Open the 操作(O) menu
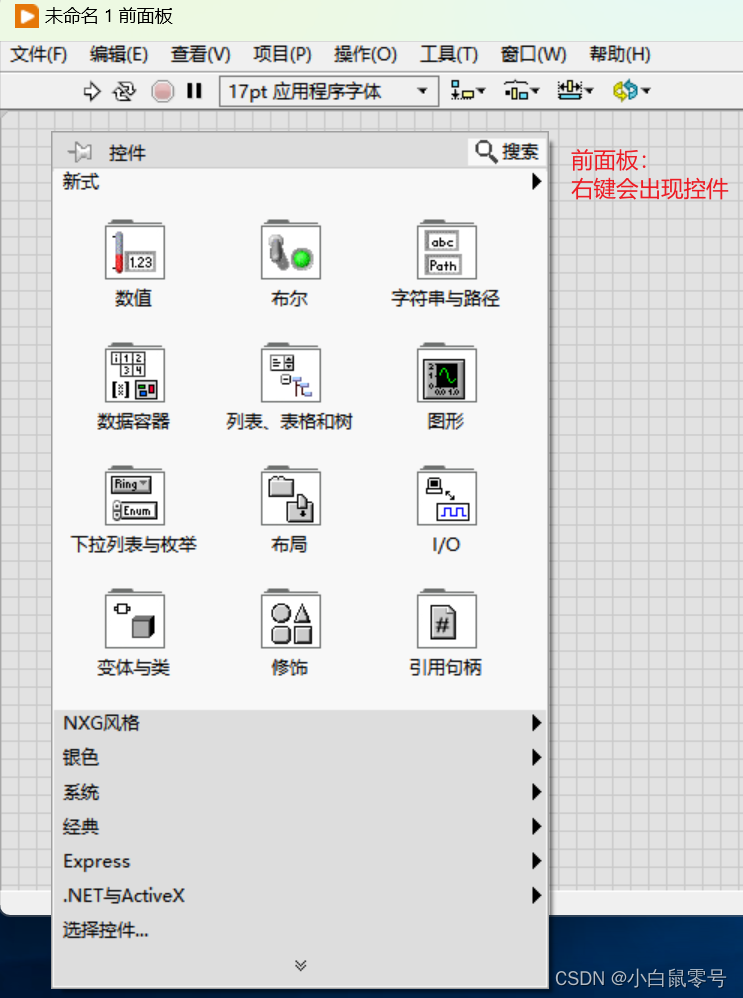This screenshot has width=743, height=998. pyautogui.click(x=365, y=54)
